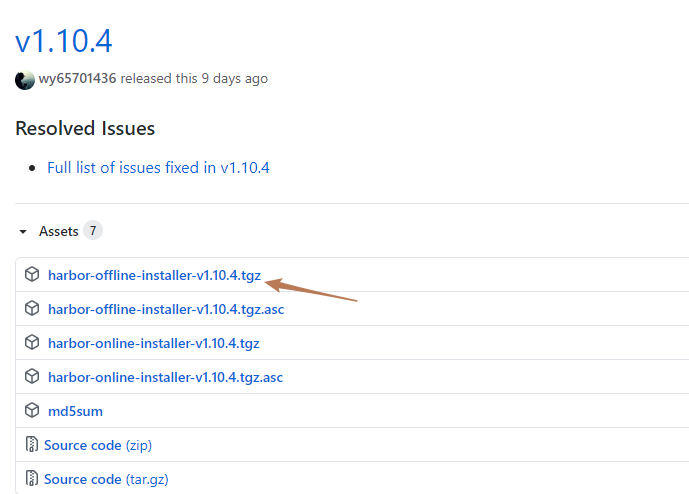Download harbor-online-installer-v1.10.4.tgz.asc

[165, 377]
